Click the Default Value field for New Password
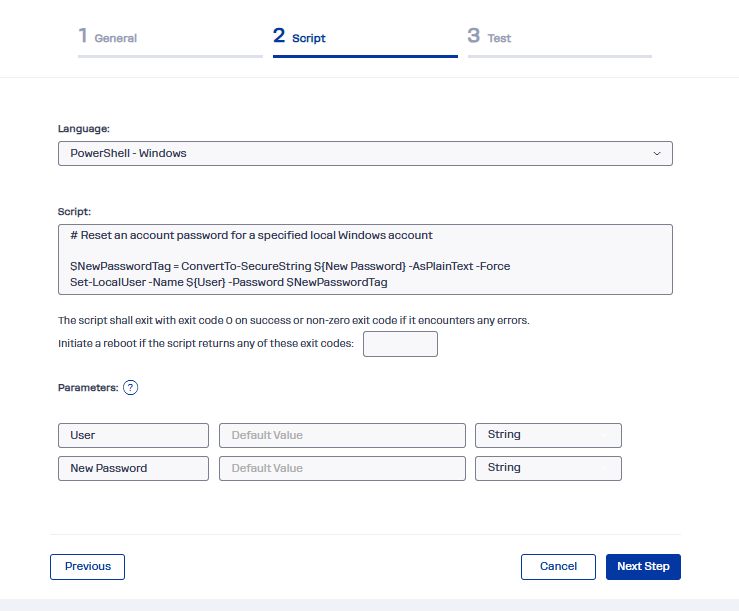Screen dimensions: 739x611 (x=342, y=468)
